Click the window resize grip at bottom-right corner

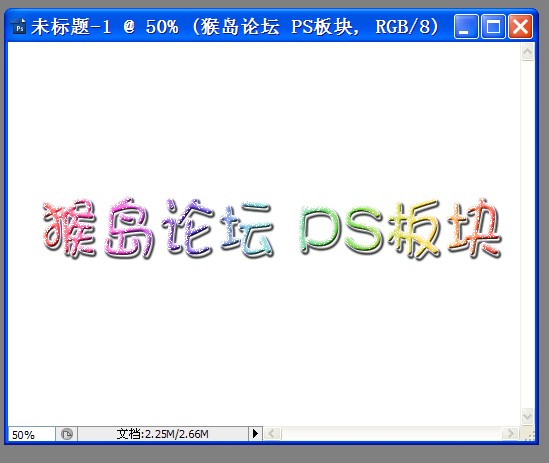(529, 435)
